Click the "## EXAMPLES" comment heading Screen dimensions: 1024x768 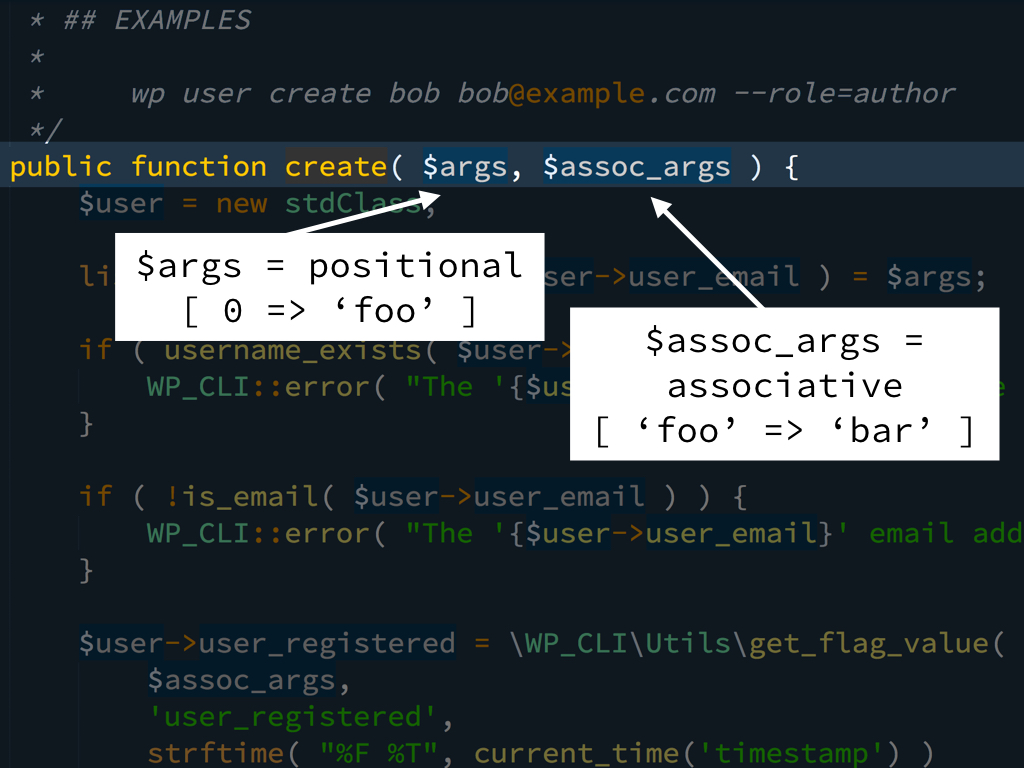click(x=157, y=20)
